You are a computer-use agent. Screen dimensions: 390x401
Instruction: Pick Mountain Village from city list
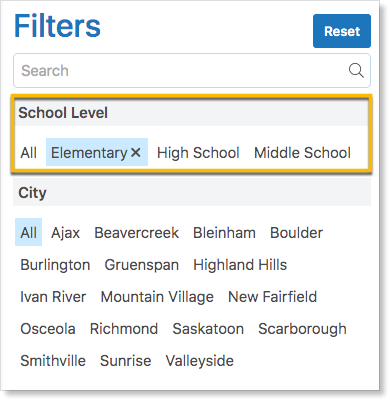[157, 297]
